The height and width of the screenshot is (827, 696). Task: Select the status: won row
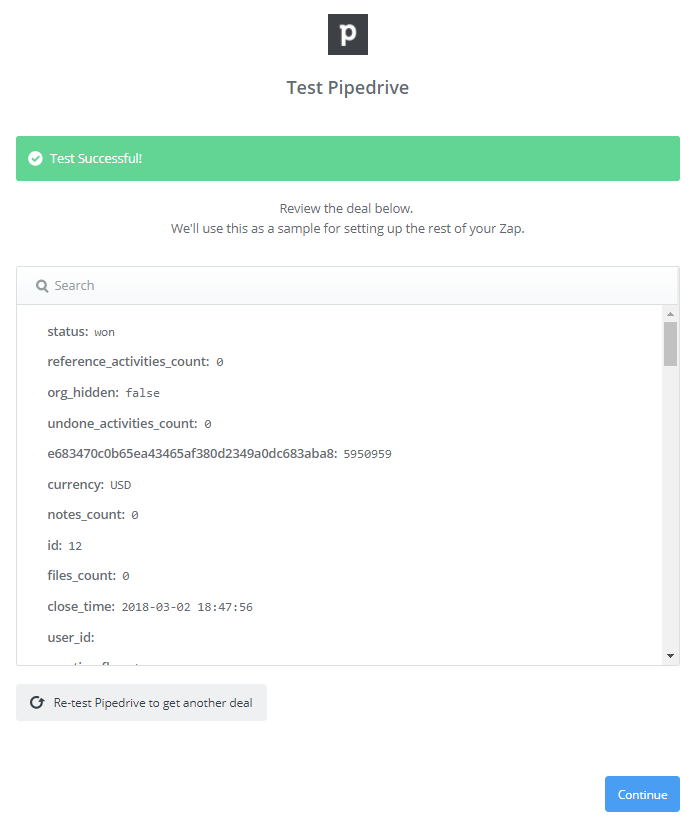81,332
